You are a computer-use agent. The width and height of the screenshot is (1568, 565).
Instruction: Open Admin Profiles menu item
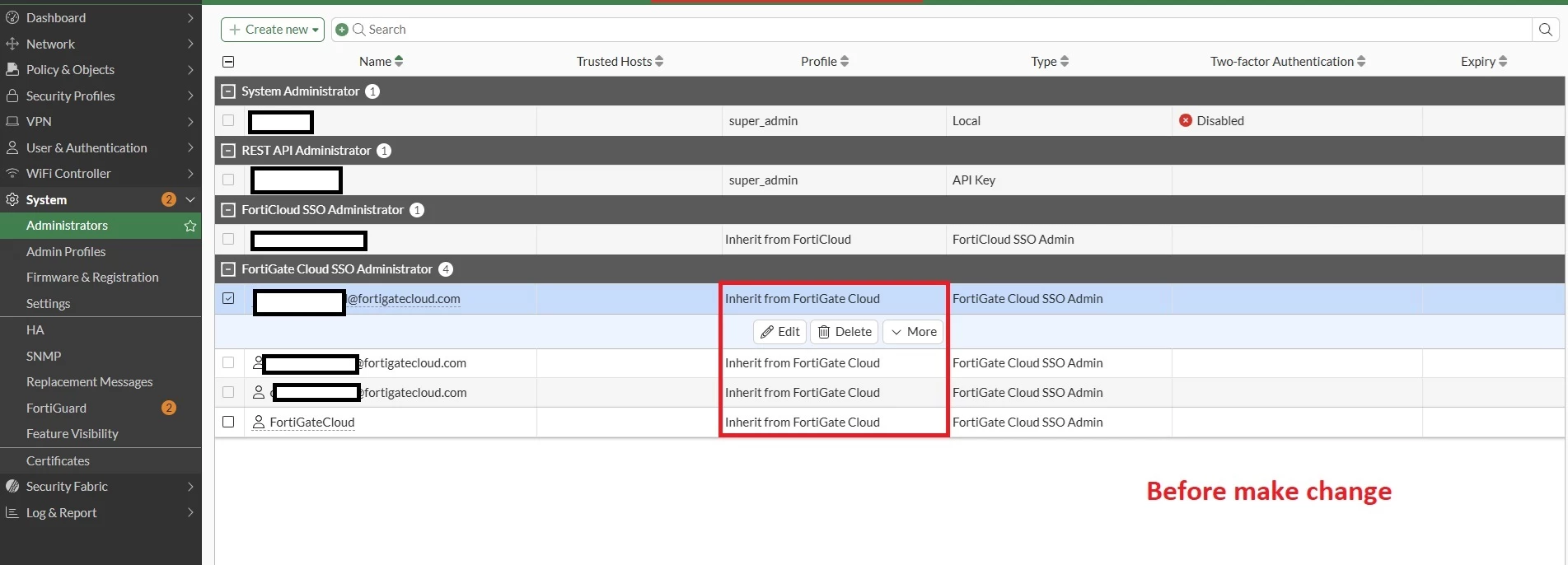[66, 251]
